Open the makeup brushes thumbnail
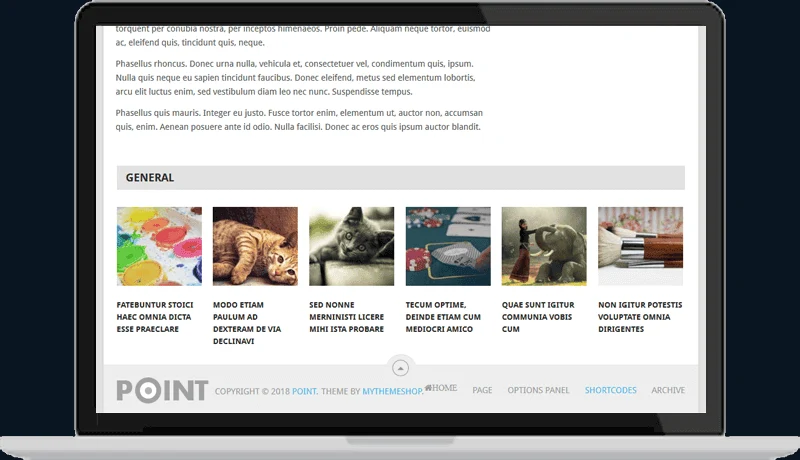 click(640, 246)
